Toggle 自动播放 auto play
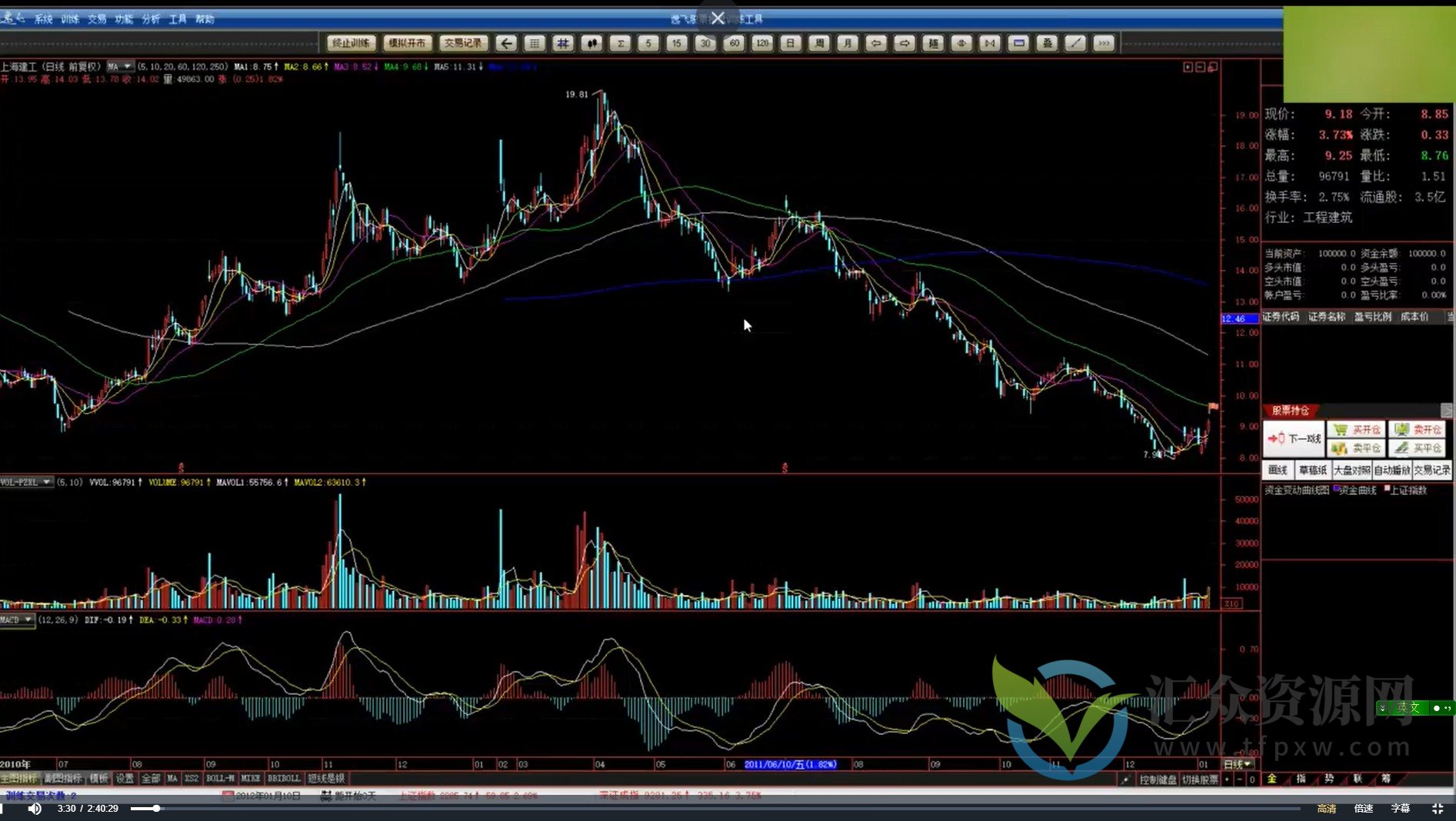1456x821 pixels. (1391, 470)
